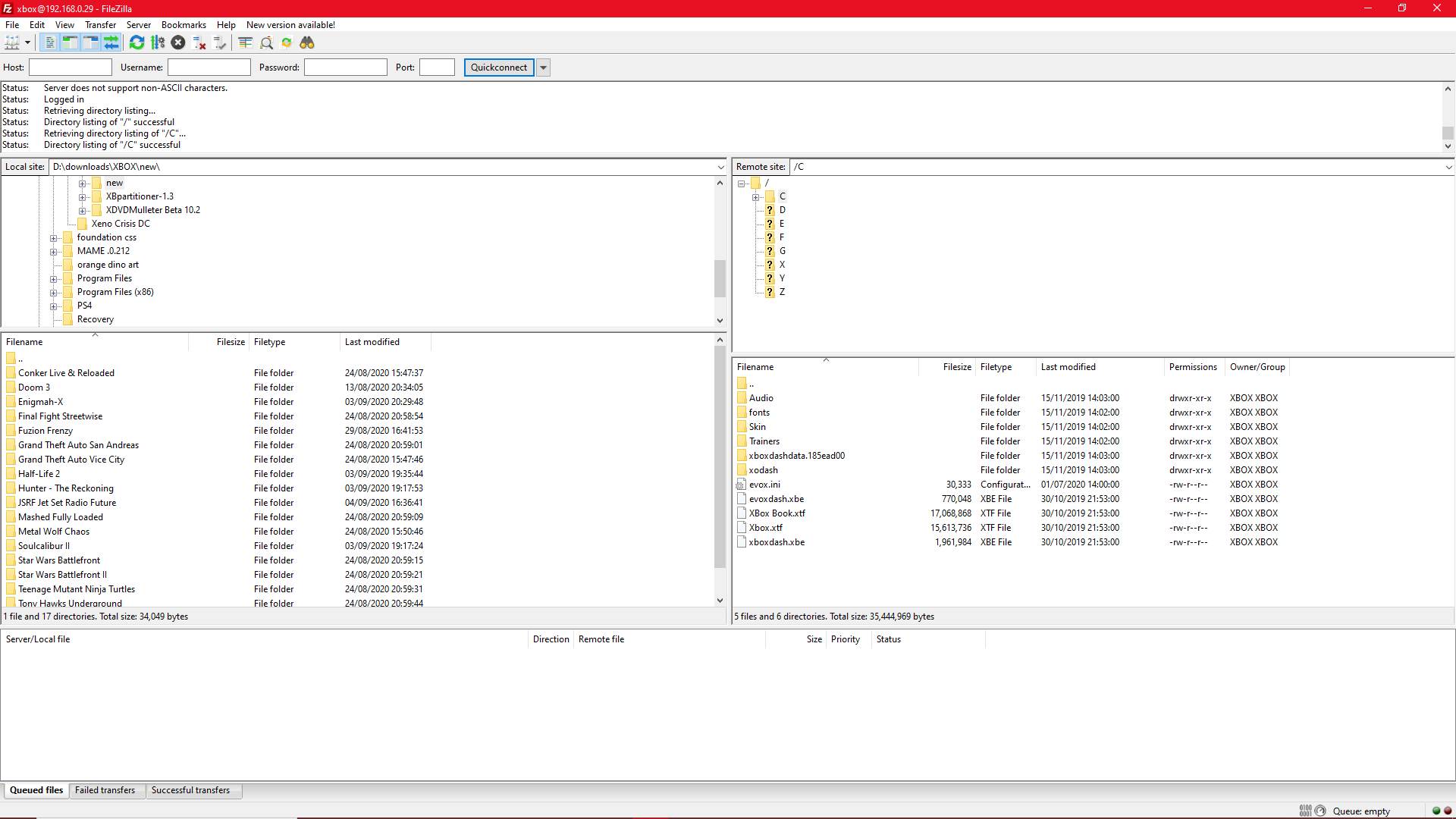Select the remote Trainers folder icon
The width and height of the screenshot is (1456, 819).
click(x=742, y=441)
